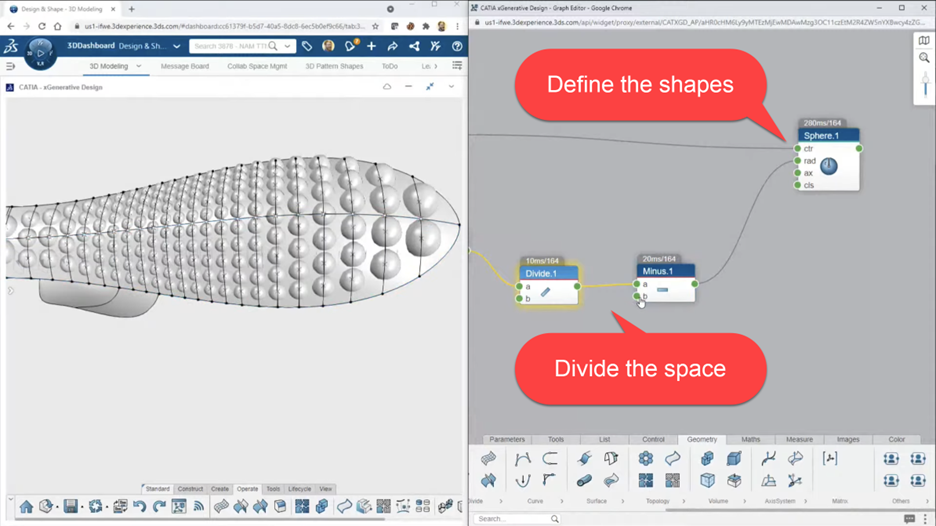Viewport: 936px width, 526px height.
Task: Click the Save floppy-disk icon
Action: click(70, 506)
